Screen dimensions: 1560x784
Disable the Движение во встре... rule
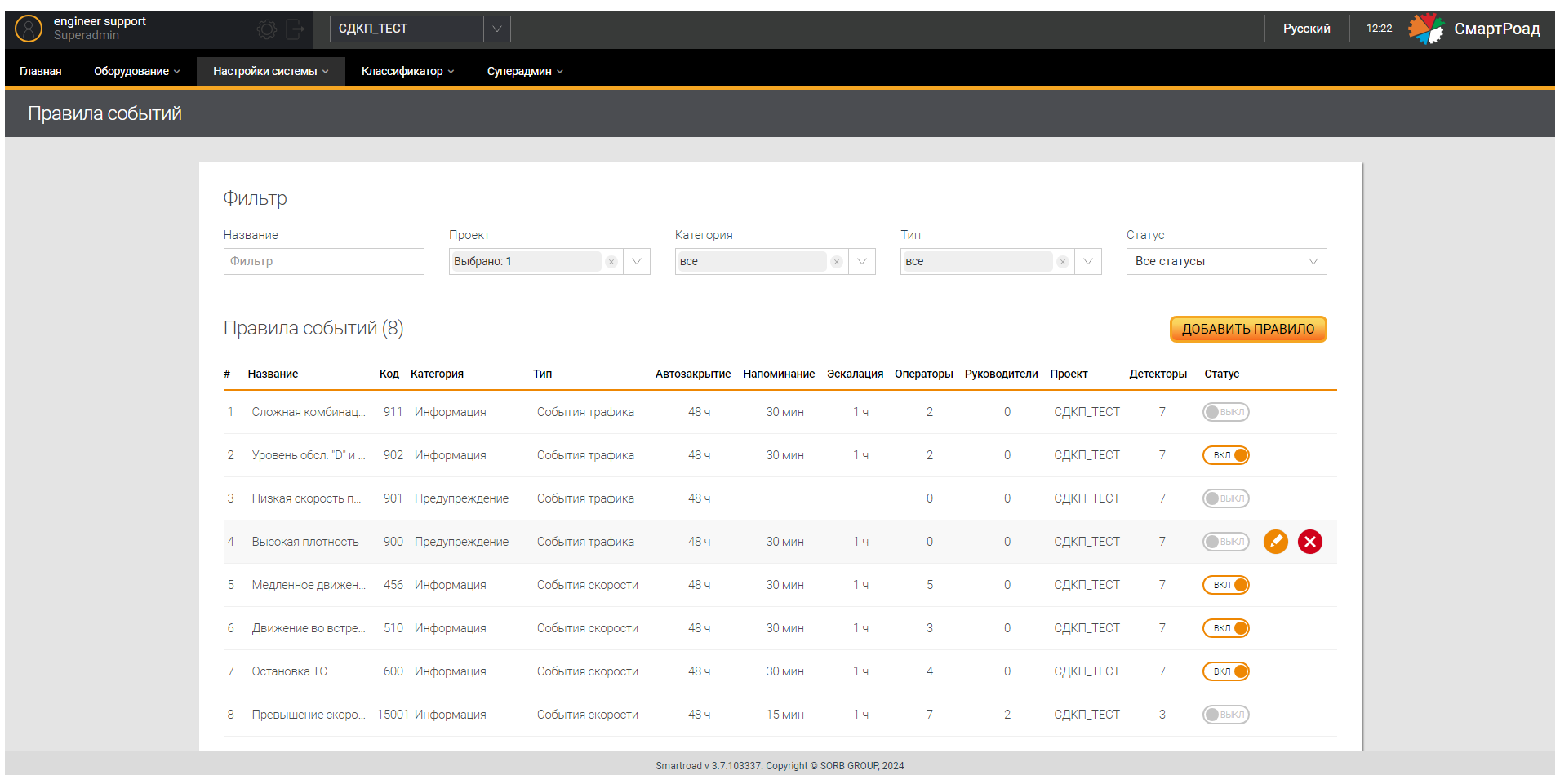(1225, 628)
